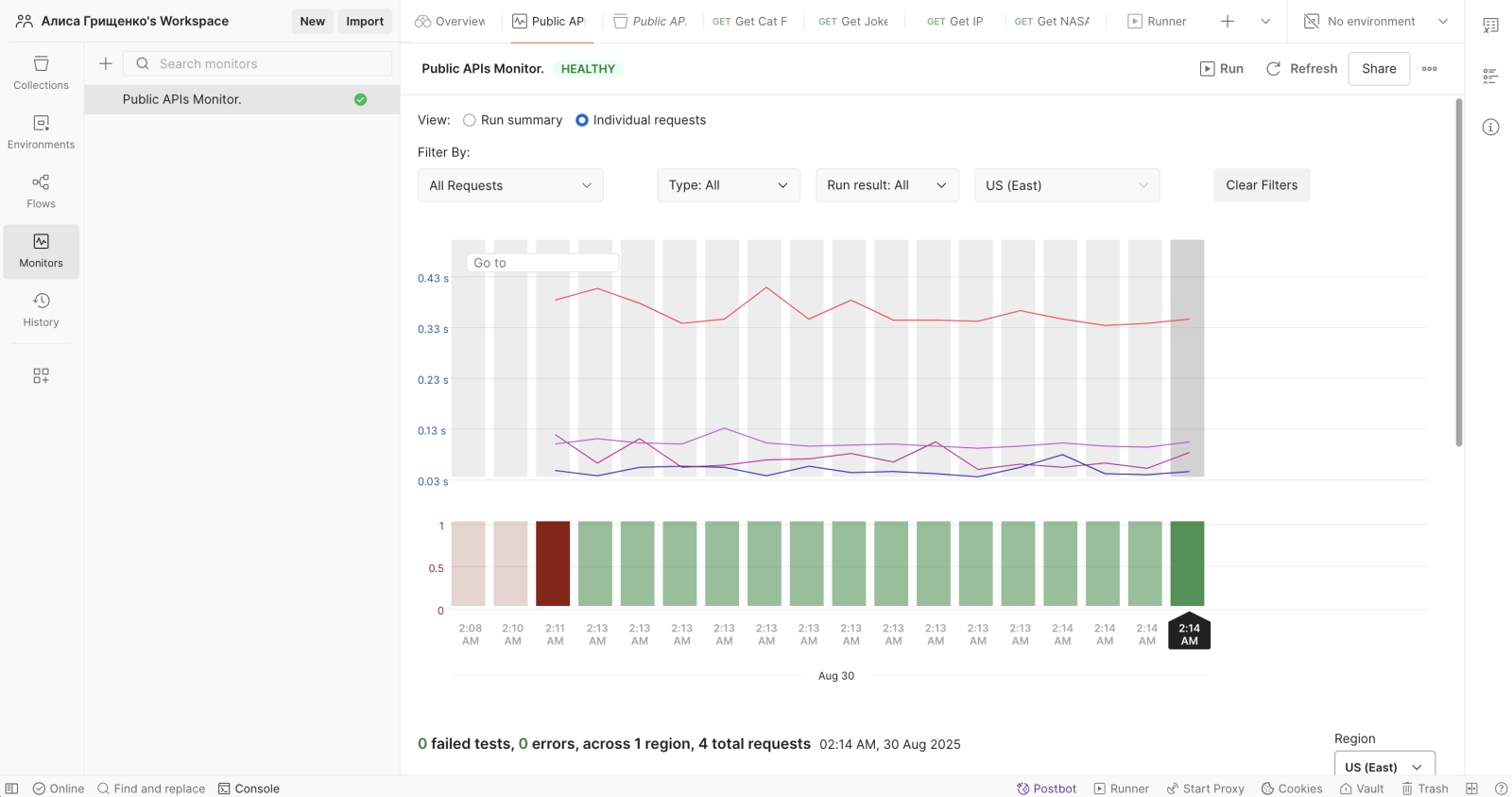The width and height of the screenshot is (1512, 797).
Task: Open the Environments sidebar section
Action: pos(41,132)
